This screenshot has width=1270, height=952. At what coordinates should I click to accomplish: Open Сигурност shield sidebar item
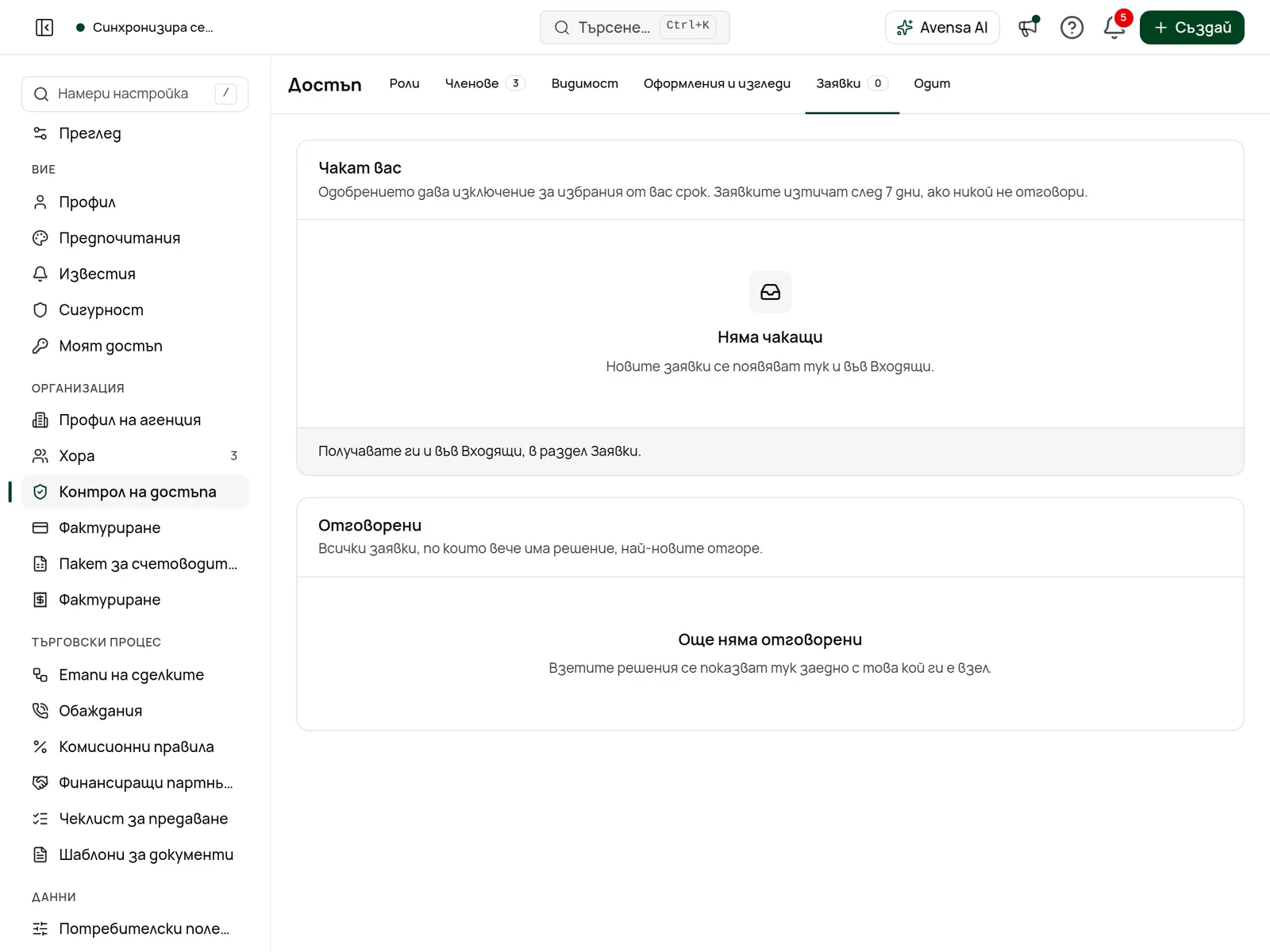tap(135, 310)
